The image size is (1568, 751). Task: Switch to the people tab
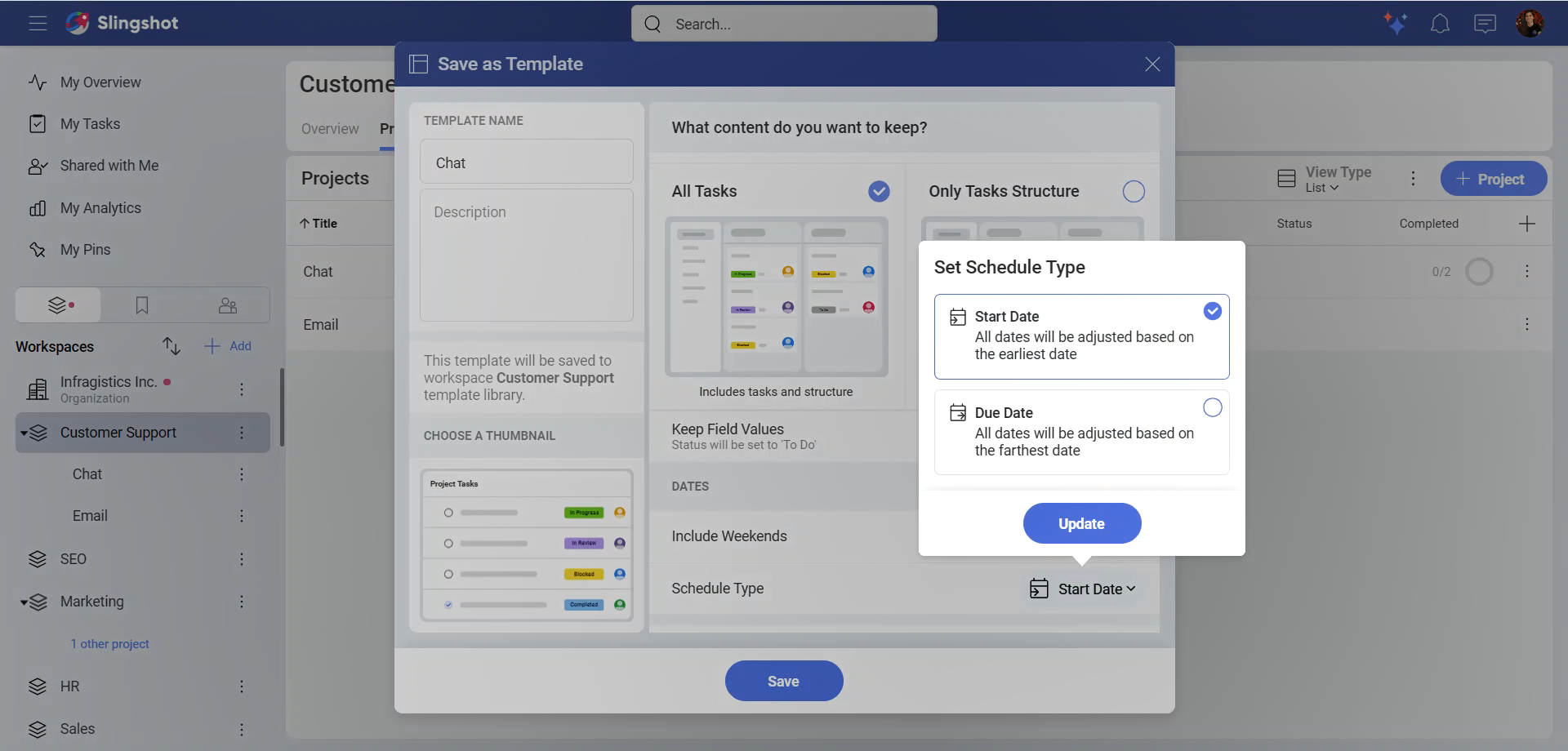[228, 305]
